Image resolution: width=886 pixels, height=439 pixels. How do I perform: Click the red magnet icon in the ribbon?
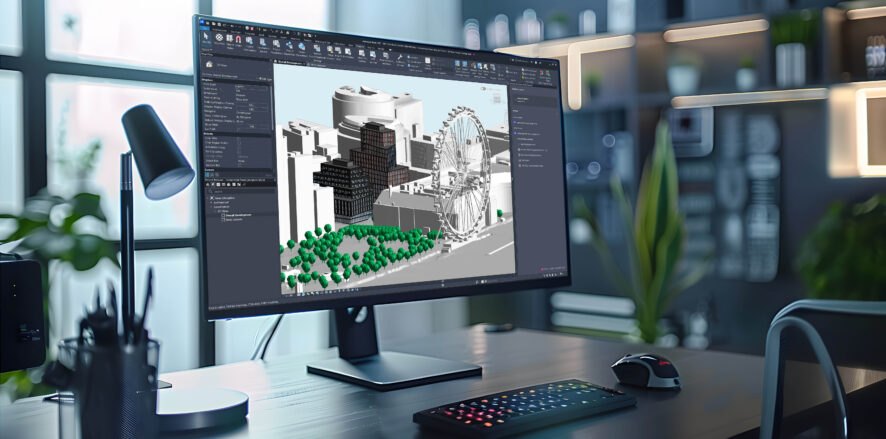(238, 40)
